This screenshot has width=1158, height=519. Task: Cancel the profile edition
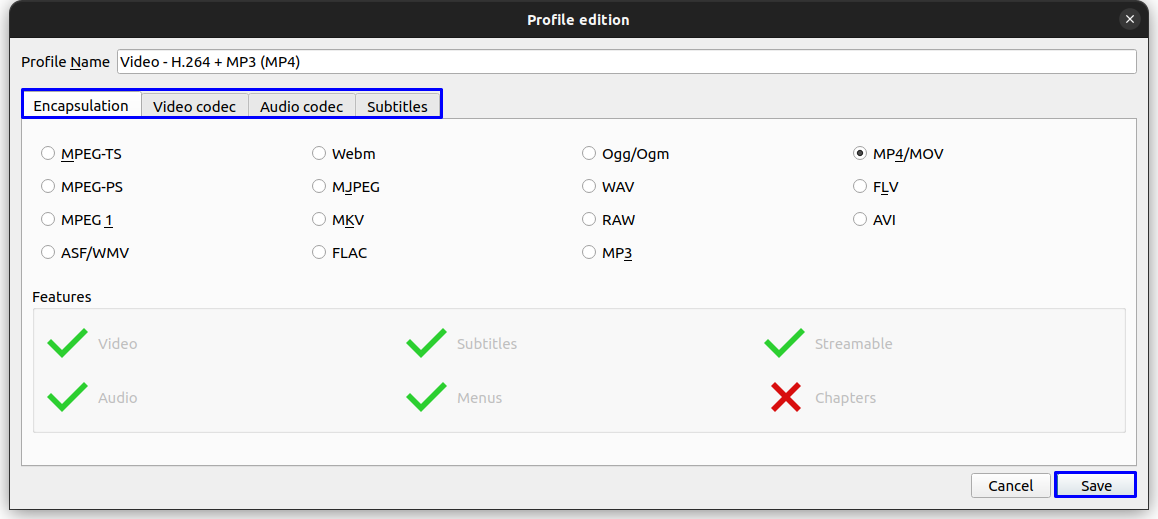coord(1010,485)
